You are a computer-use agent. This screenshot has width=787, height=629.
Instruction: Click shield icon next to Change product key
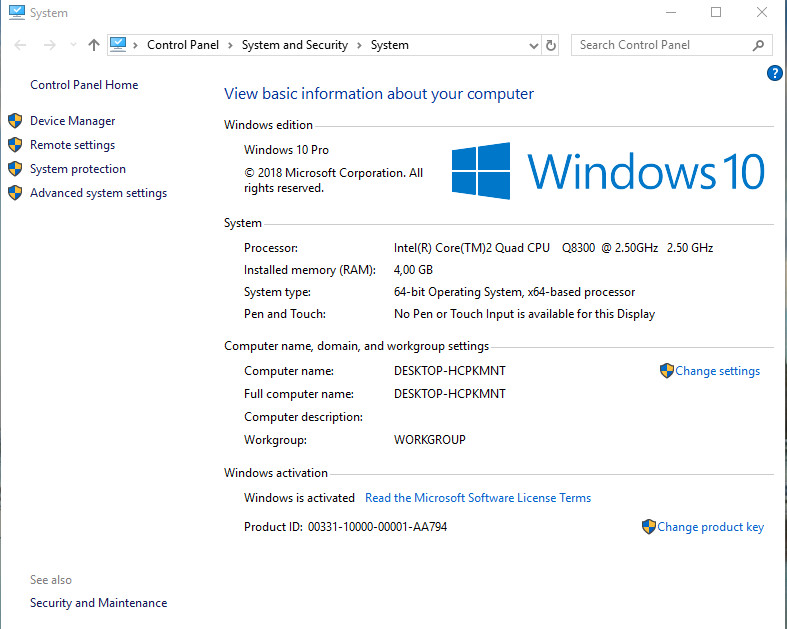pyautogui.click(x=648, y=527)
